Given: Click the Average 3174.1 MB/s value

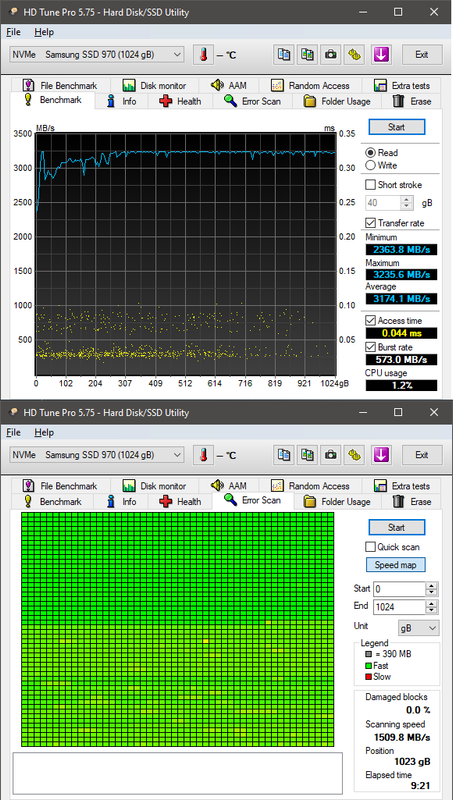Looking at the screenshot, I should pyautogui.click(x=401, y=298).
